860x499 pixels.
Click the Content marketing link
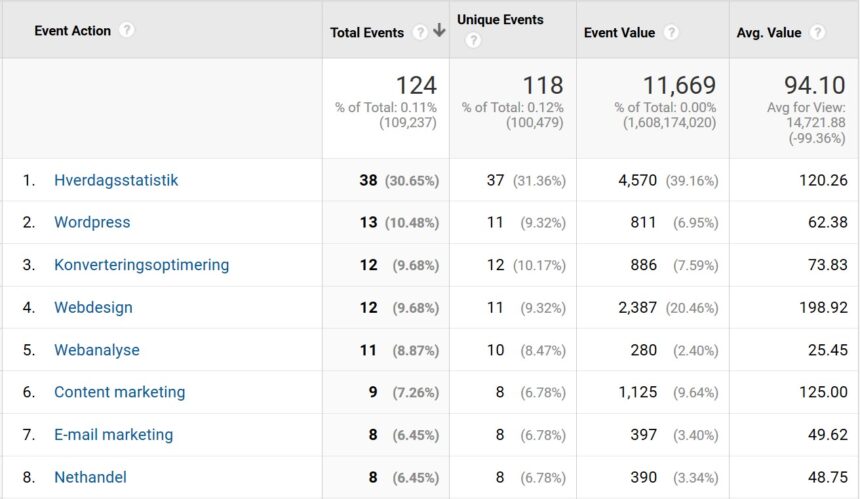tap(119, 392)
